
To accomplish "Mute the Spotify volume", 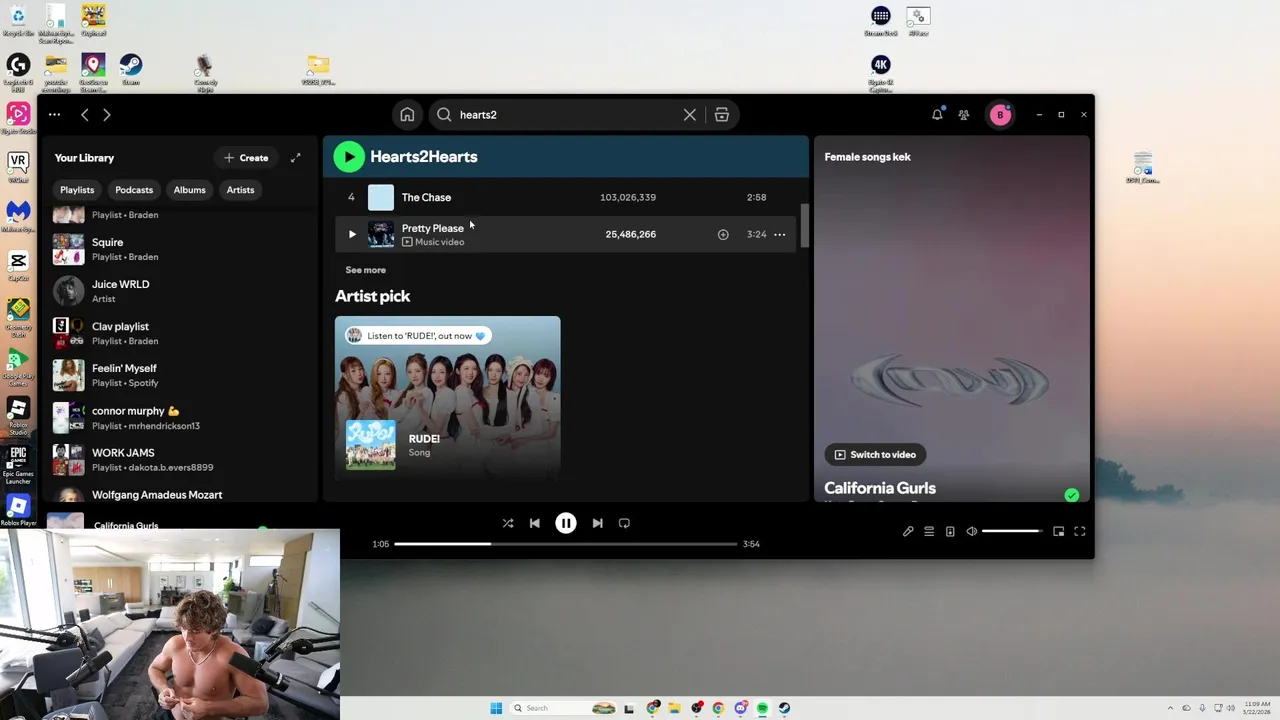I will [x=971, y=531].
